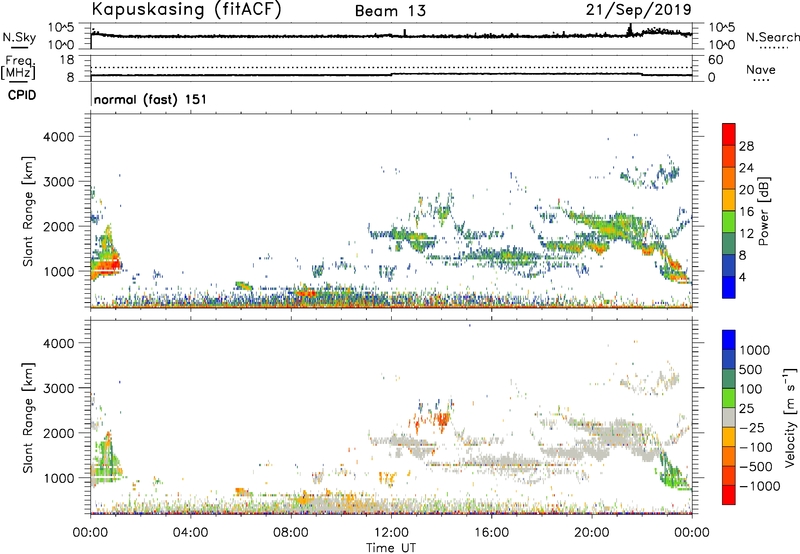Click the '4000' tick of the power panel
The width and height of the screenshot is (800, 554).
pyautogui.click(x=58, y=137)
